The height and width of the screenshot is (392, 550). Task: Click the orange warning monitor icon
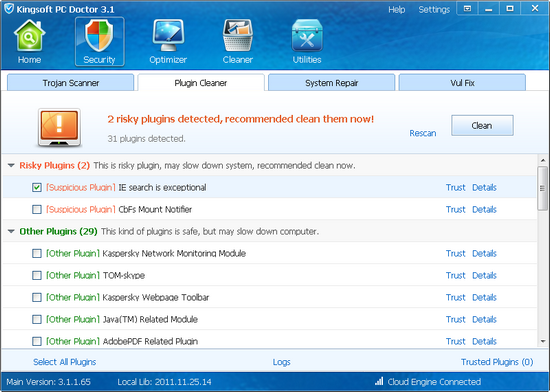(x=59, y=127)
